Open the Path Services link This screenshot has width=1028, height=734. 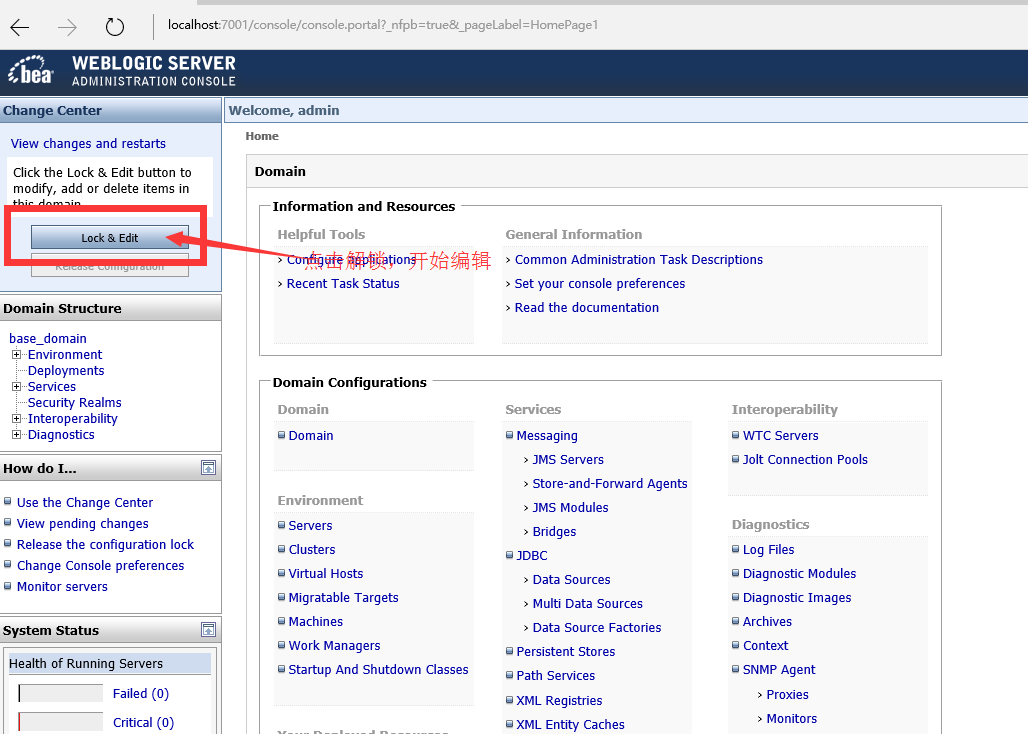tap(555, 676)
